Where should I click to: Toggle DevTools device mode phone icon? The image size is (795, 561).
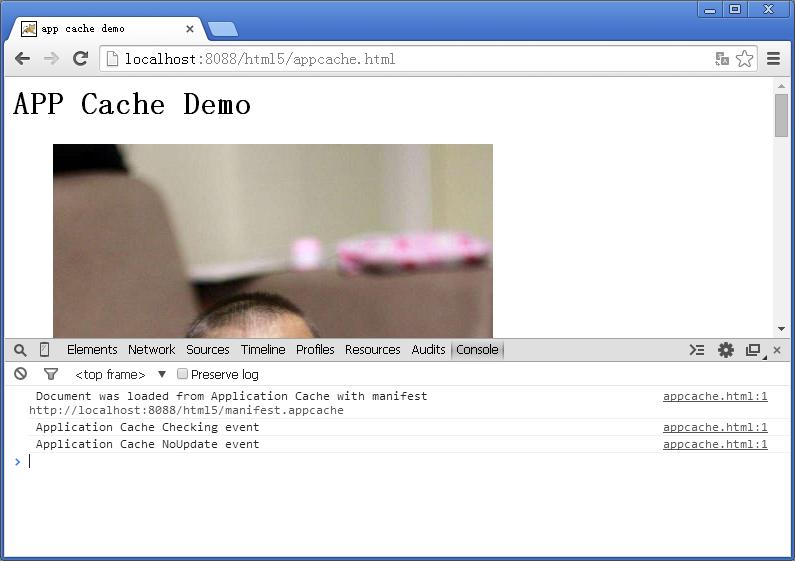pyautogui.click(x=44, y=349)
